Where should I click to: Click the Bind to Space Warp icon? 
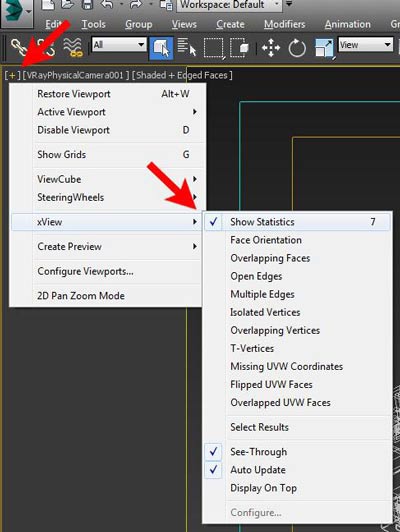pos(73,47)
